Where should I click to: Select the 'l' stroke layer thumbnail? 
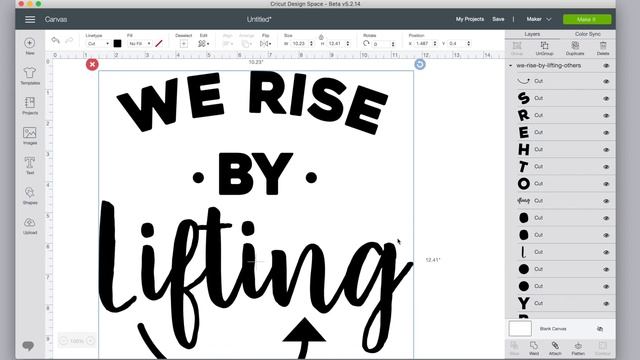(x=524, y=252)
